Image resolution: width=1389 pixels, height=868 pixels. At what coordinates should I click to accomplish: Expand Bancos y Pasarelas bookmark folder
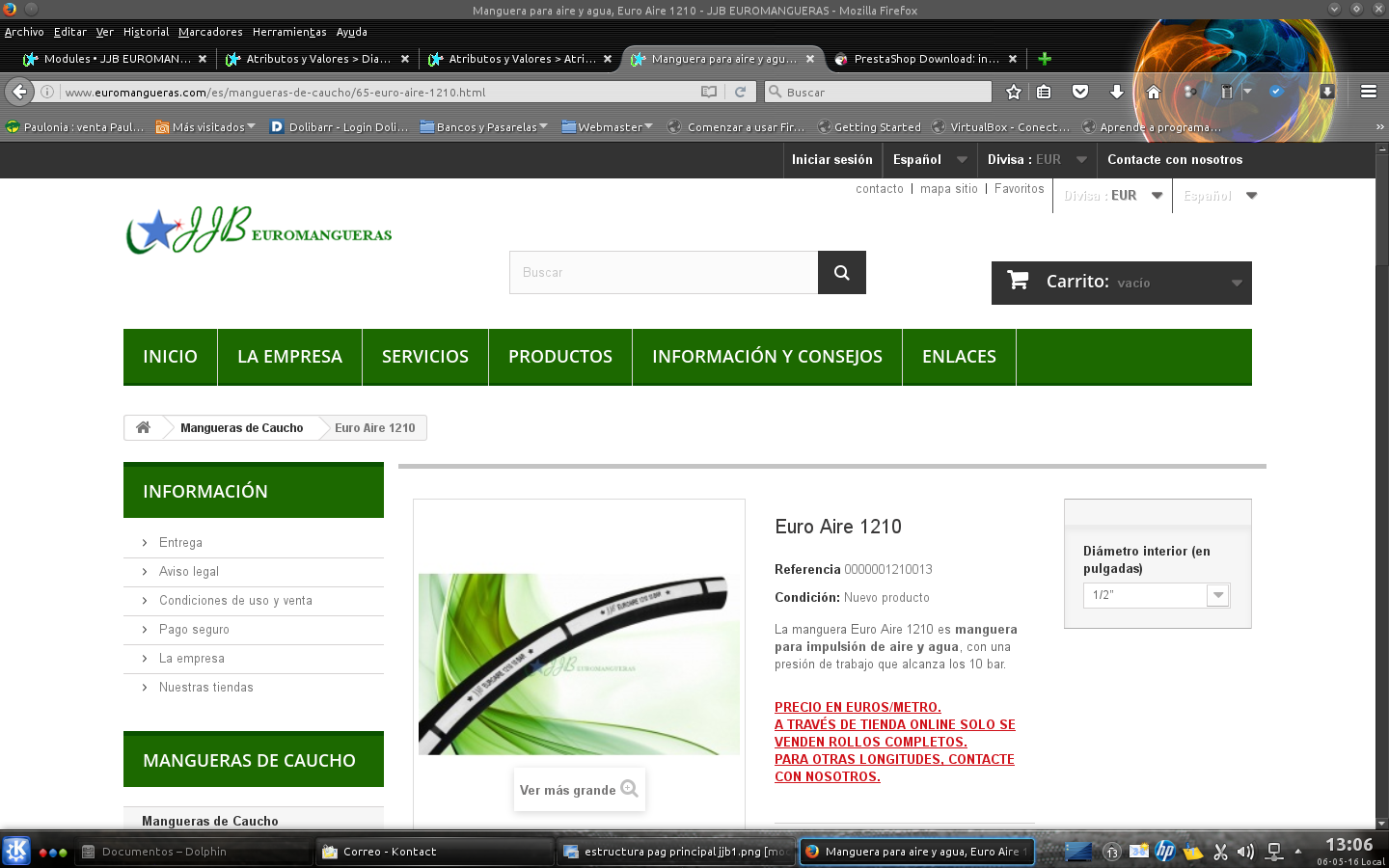click(484, 127)
